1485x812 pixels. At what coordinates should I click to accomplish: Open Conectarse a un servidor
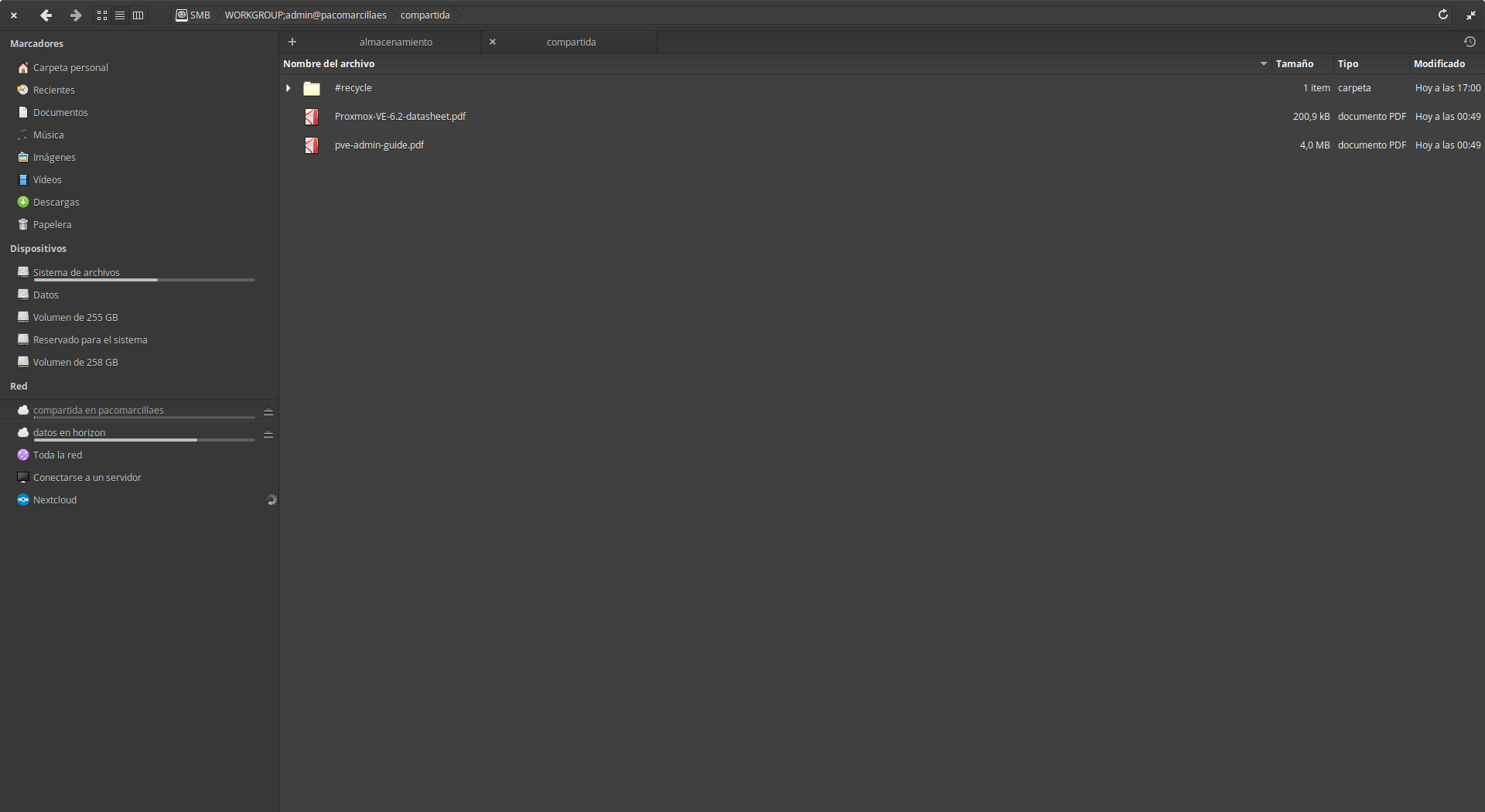tap(87, 478)
